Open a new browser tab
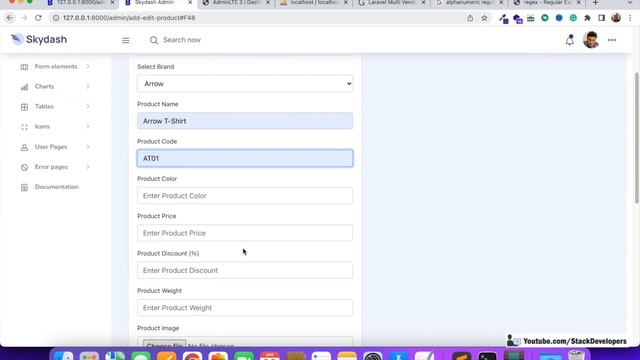This screenshot has width=640, height=360. (596, 3)
